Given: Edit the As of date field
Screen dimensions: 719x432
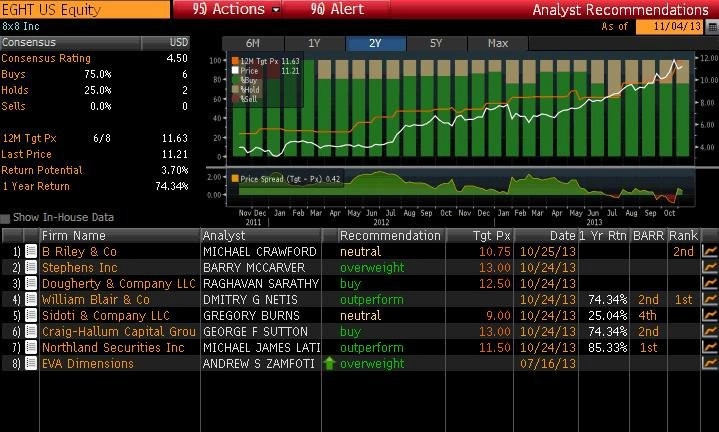Looking at the screenshot, I should 670,27.
